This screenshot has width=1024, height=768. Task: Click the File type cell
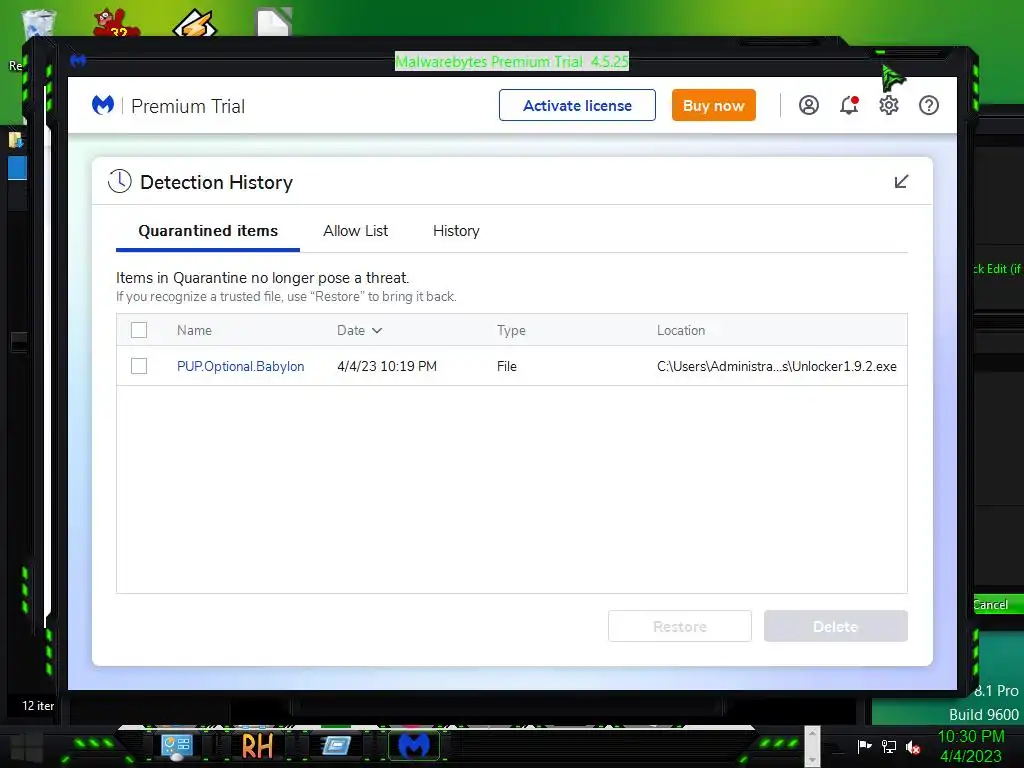(x=506, y=366)
